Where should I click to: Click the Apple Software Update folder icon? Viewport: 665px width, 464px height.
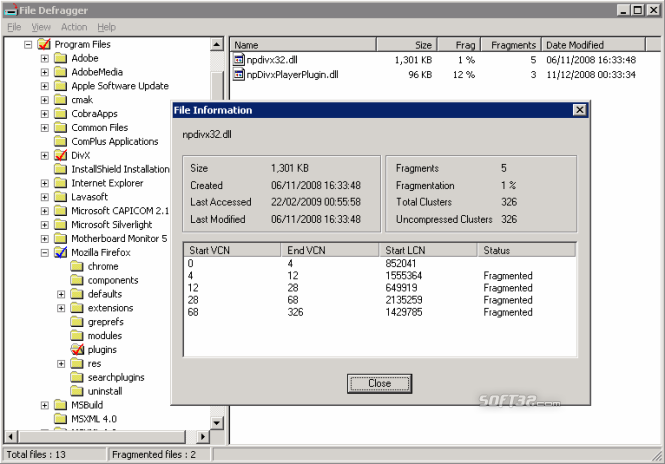(61, 86)
